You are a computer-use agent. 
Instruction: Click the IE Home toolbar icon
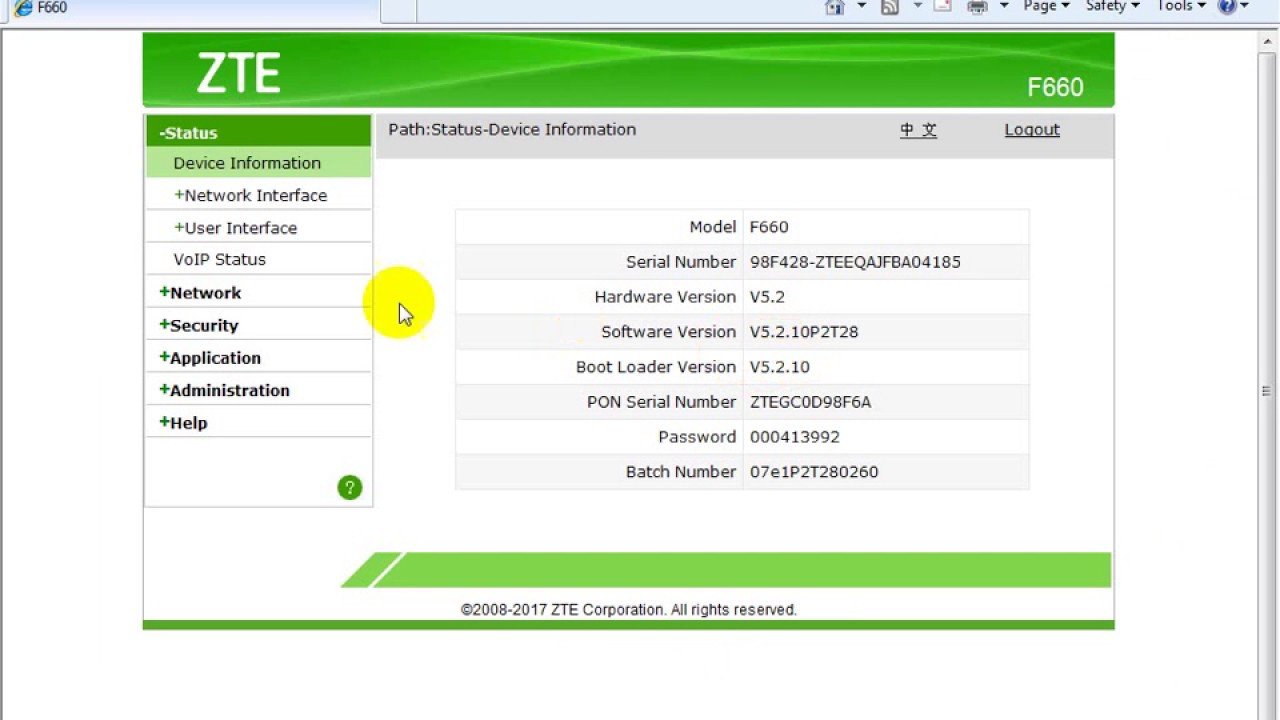pos(835,7)
